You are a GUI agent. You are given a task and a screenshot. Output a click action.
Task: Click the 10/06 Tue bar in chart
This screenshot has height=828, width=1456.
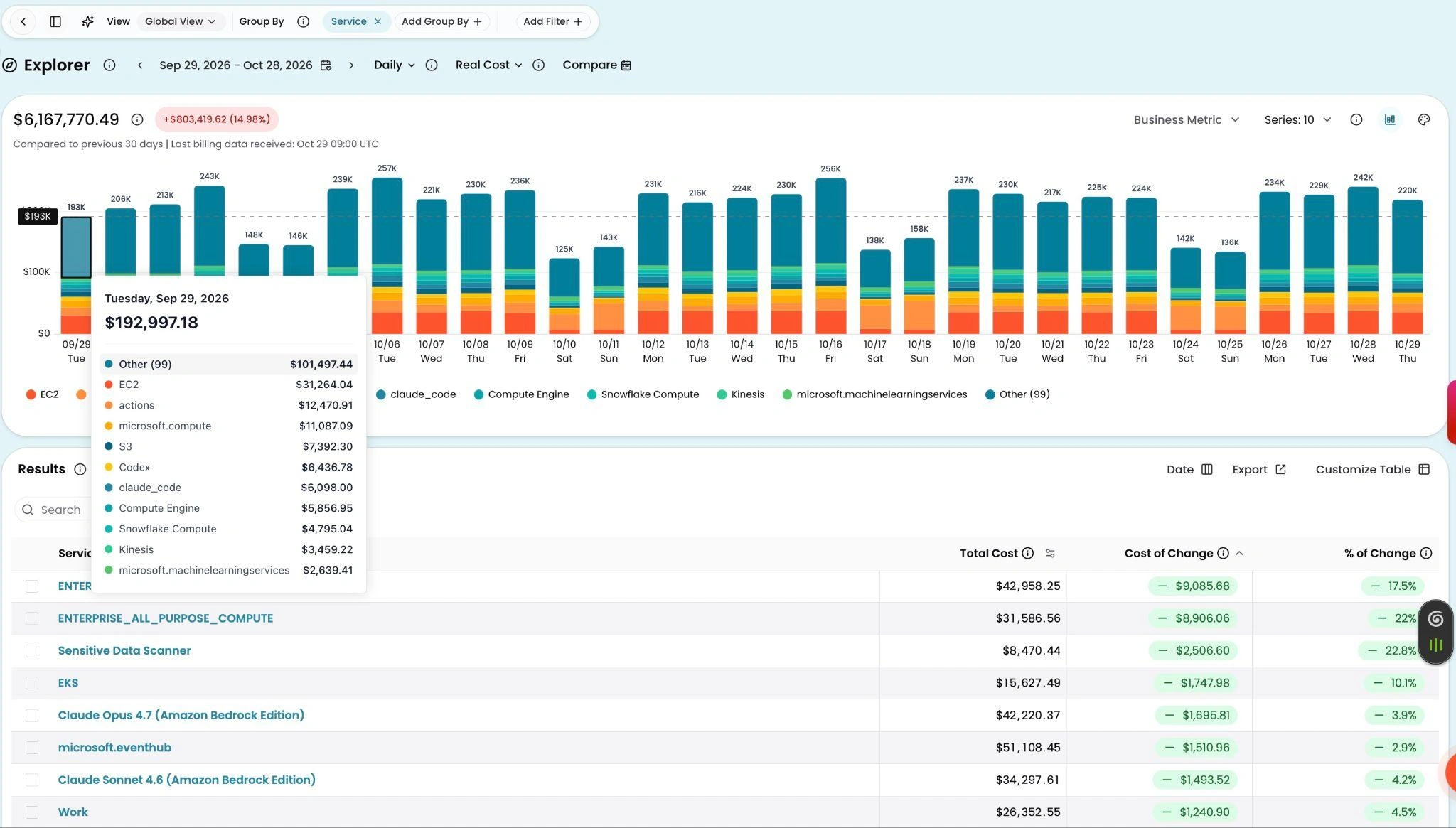point(387,256)
